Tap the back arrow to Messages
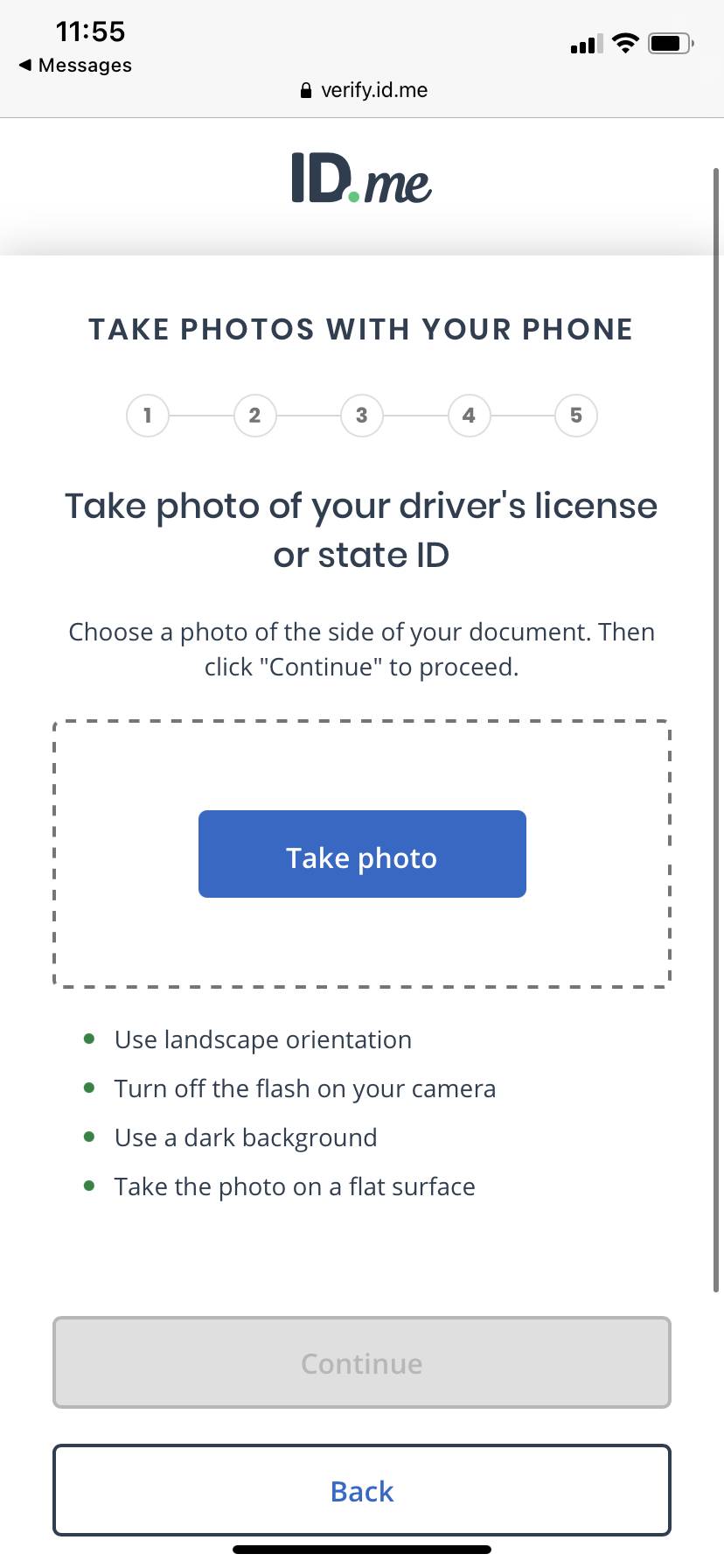The width and height of the screenshot is (724, 1568). (x=26, y=65)
